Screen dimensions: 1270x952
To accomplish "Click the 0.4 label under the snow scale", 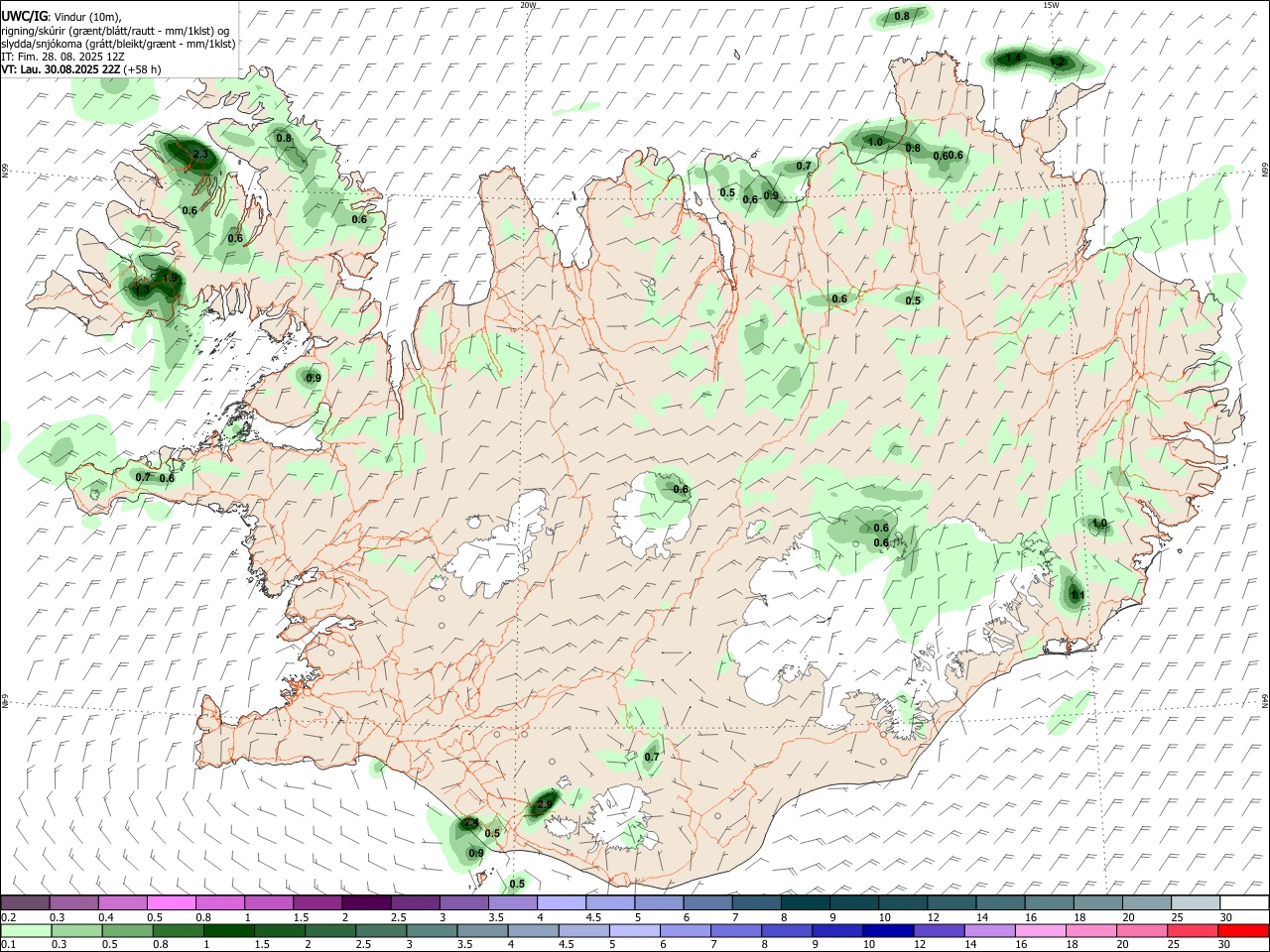I will point(106,917).
